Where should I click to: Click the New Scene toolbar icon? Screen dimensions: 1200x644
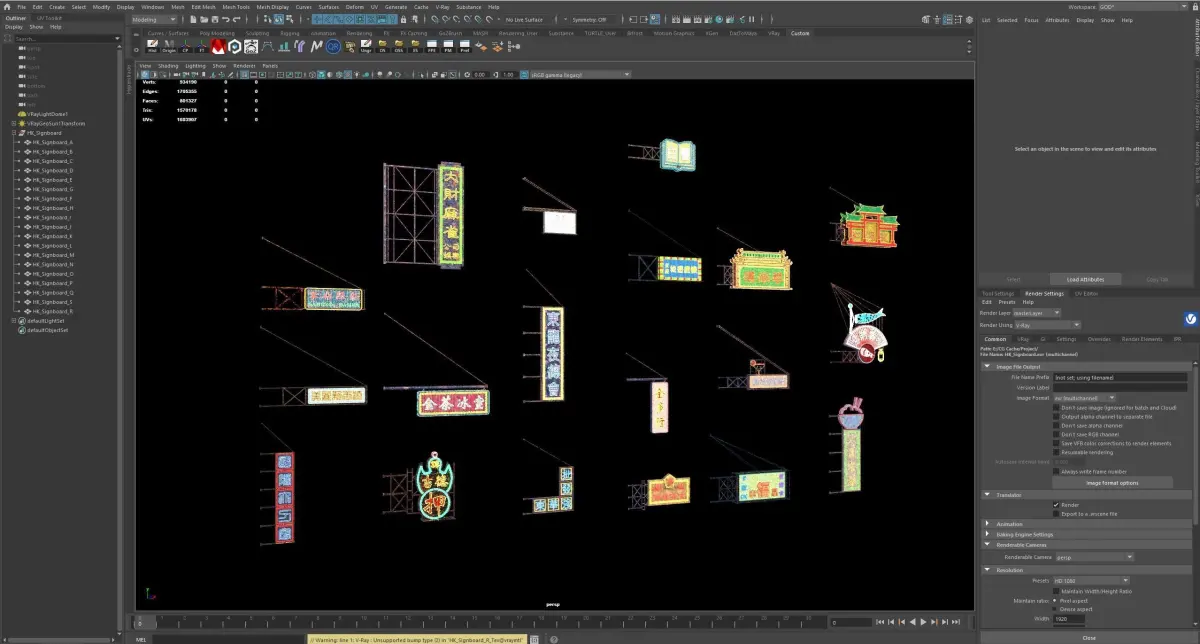pos(193,20)
